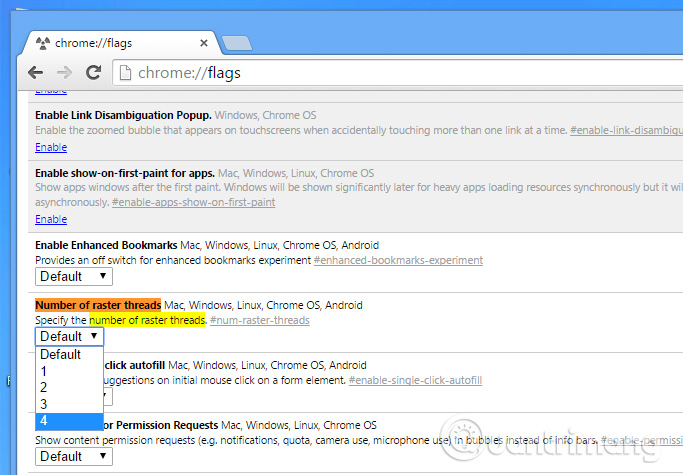Reload the page with the refresh icon
This screenshot has height=475, width=683.
[93, 72]
